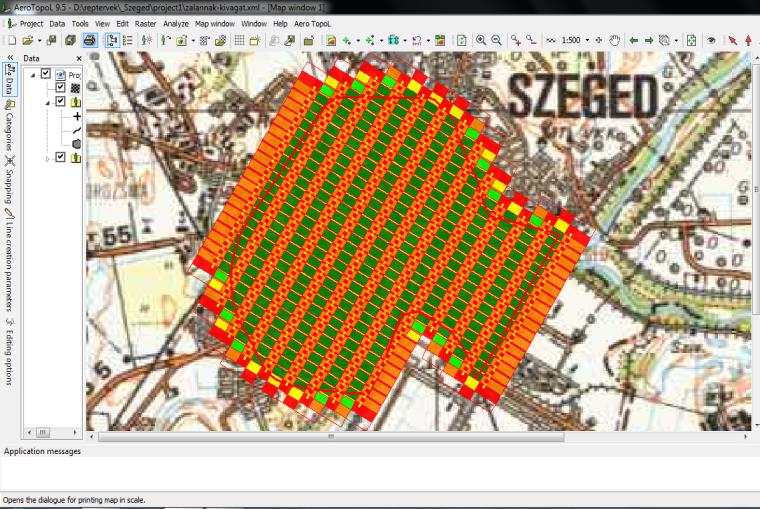Uncheck the first vector layer group checkbox

click(x=60, y=102)
